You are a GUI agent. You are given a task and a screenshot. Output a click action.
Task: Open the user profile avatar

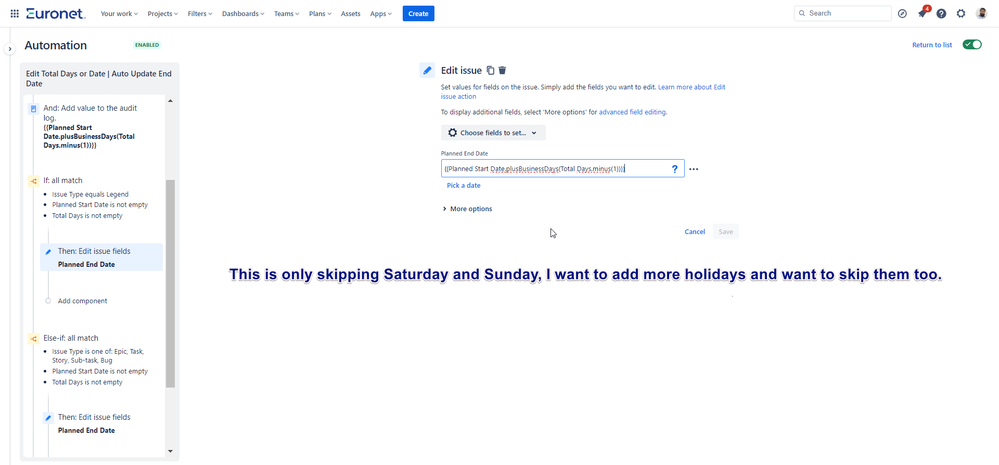[x=981, y=13]
